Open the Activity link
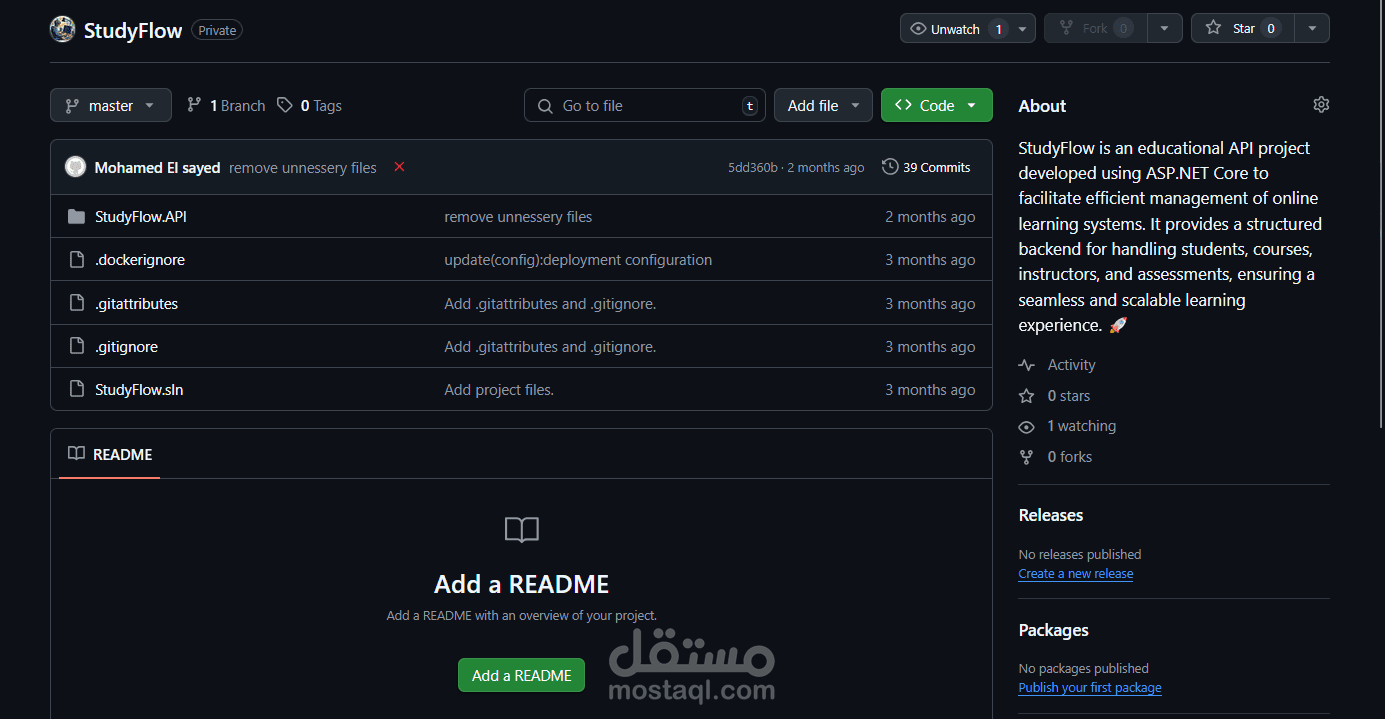This screenshot has width=1385, height=719. point(1071,365)
